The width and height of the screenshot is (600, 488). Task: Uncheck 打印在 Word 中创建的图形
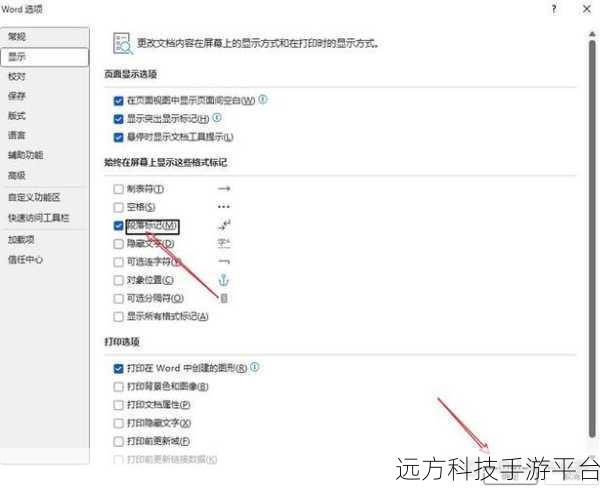pos(118,369)
